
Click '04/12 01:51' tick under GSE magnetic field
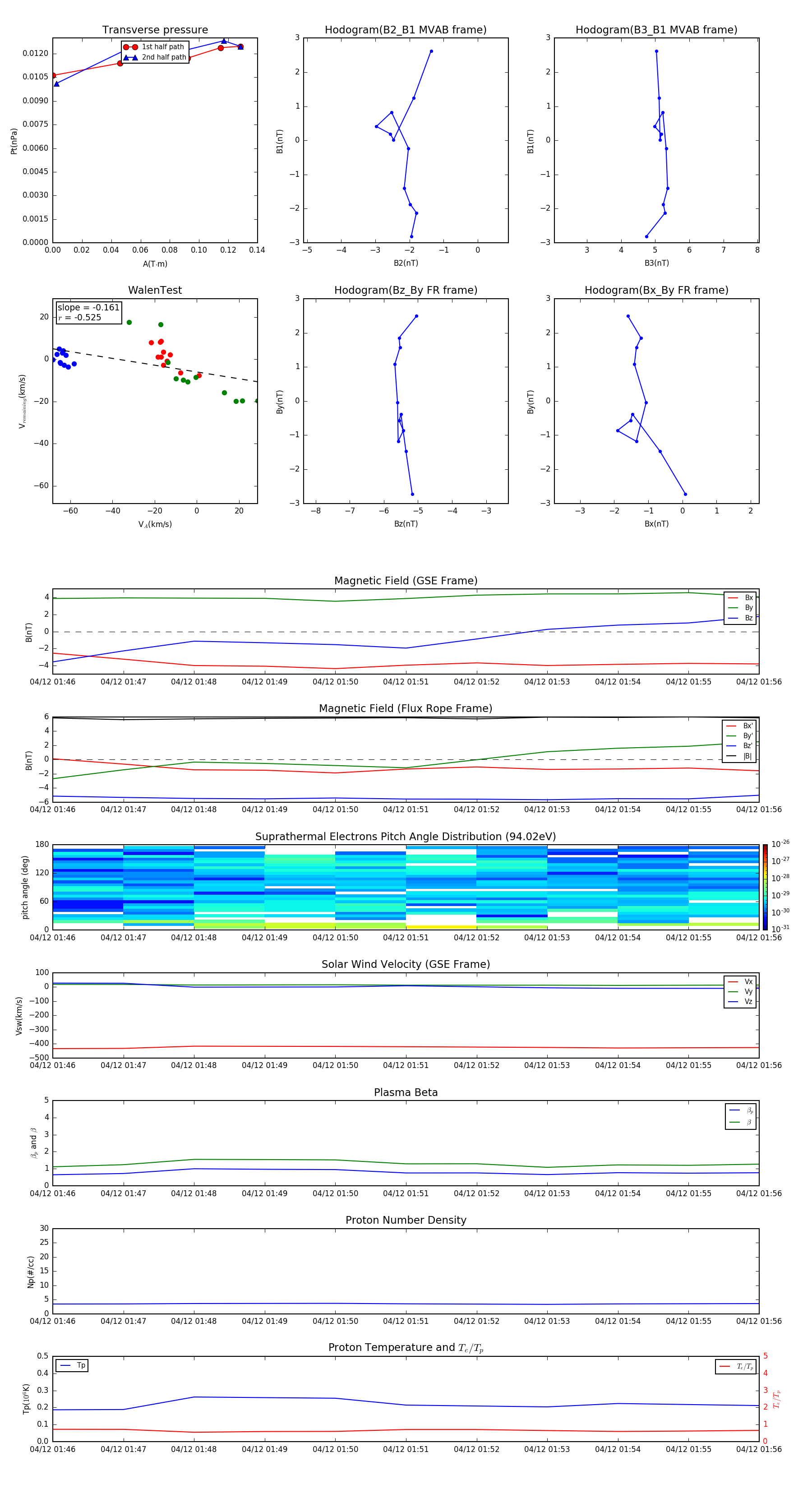pyautogui.click(x=406, y=682)
